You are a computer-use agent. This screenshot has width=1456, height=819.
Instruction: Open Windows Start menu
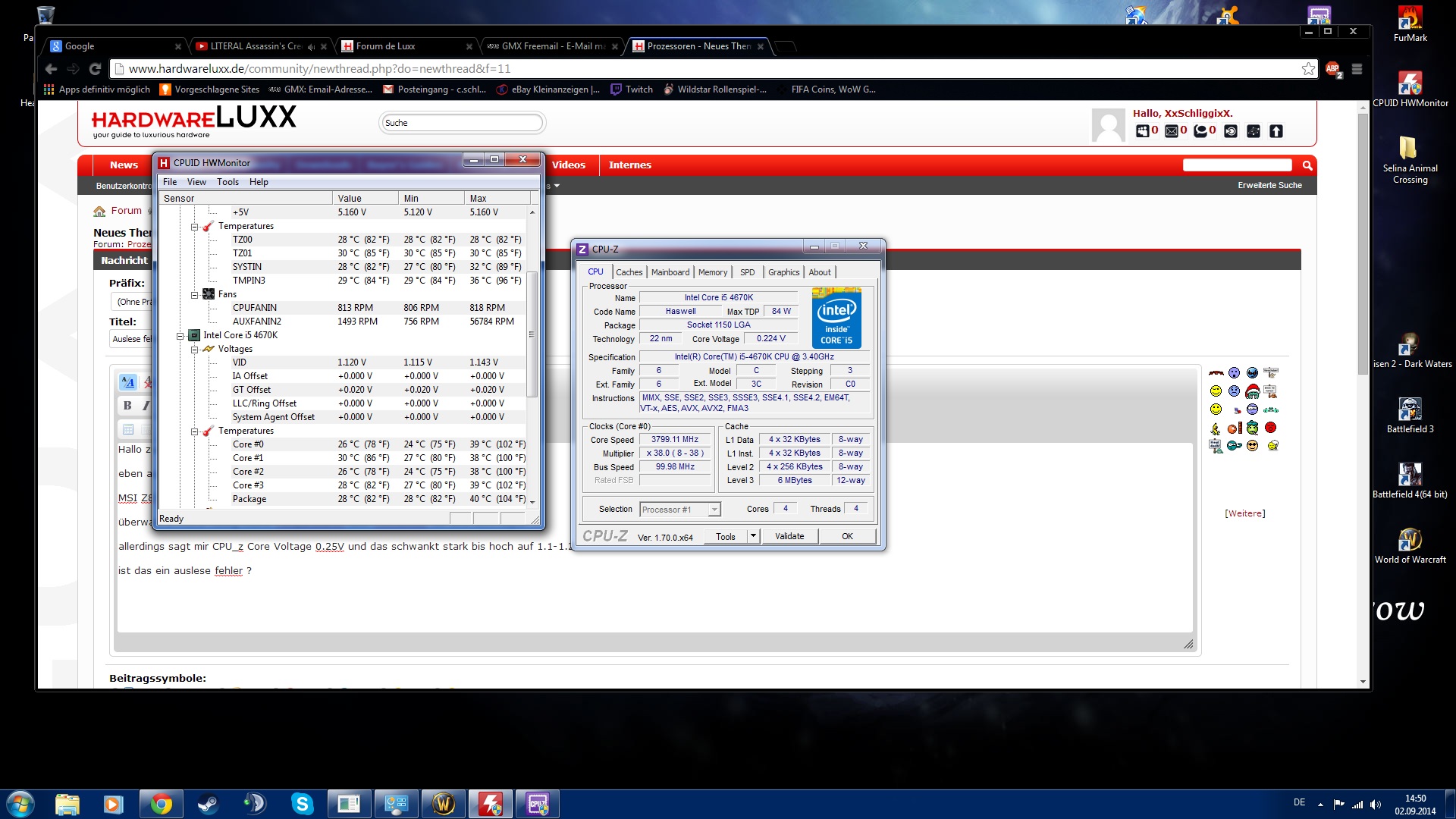pos(20,804)
